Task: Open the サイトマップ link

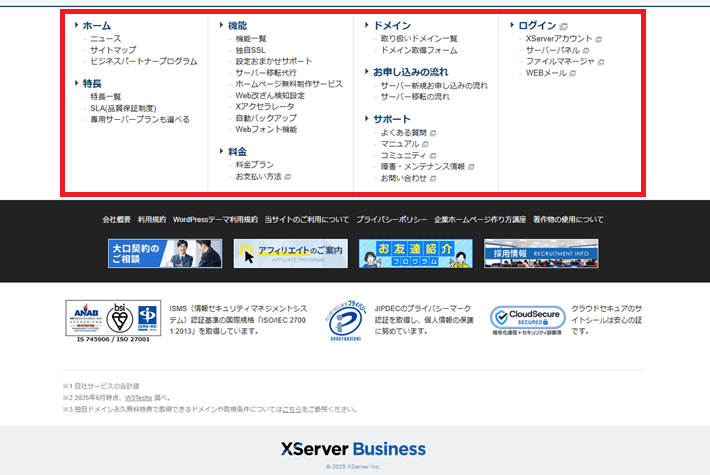Action: [113, 50]
